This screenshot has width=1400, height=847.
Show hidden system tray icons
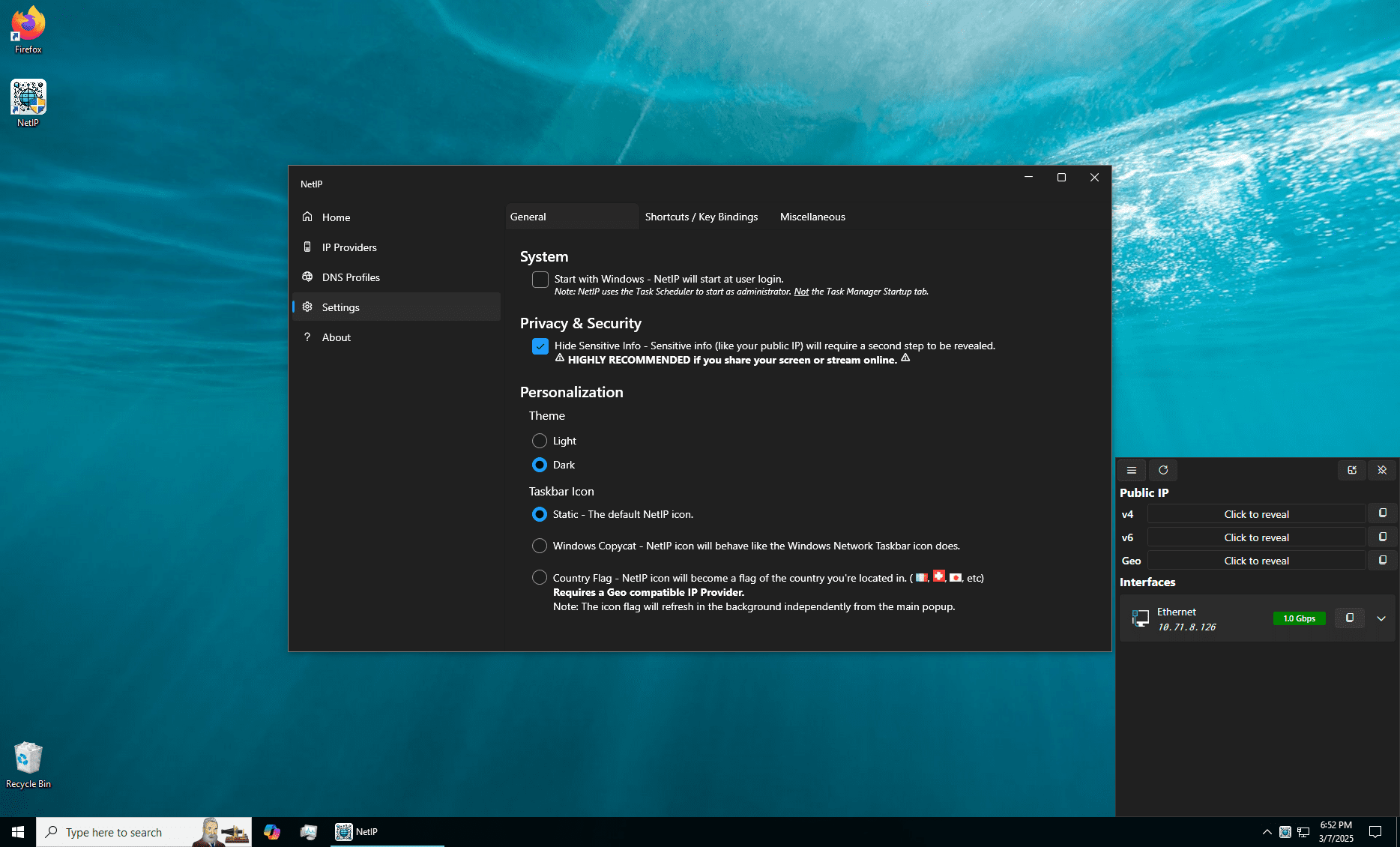[1267, 832]
